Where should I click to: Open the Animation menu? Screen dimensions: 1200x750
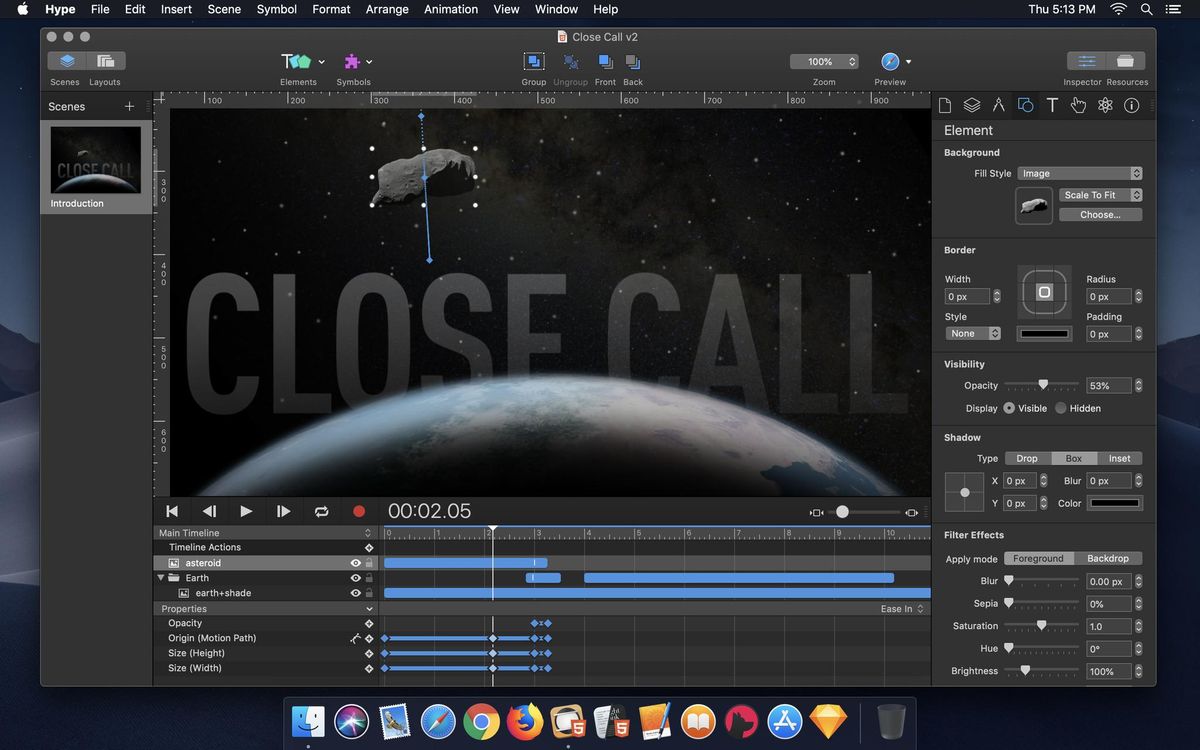tap(451, 9)
